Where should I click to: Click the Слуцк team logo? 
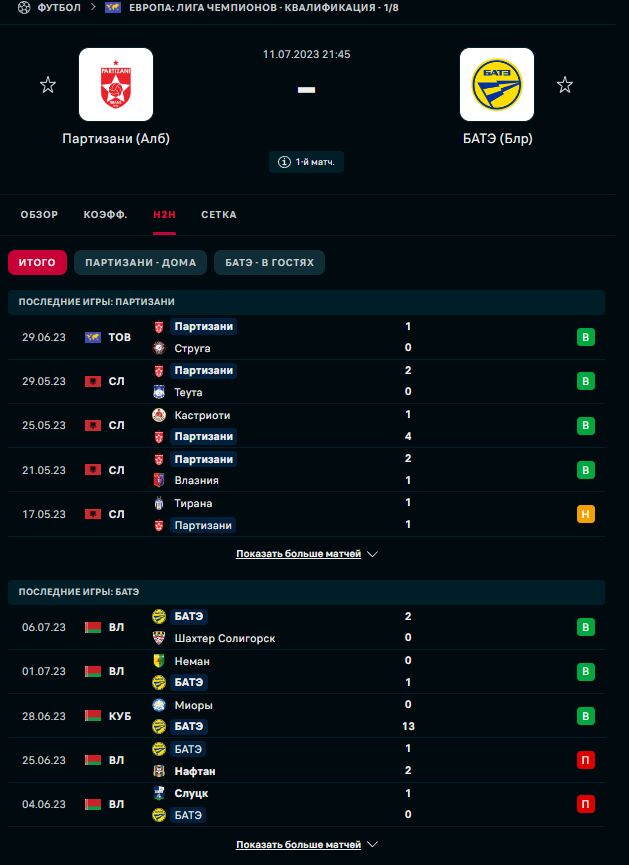click(x=159, y=793)
